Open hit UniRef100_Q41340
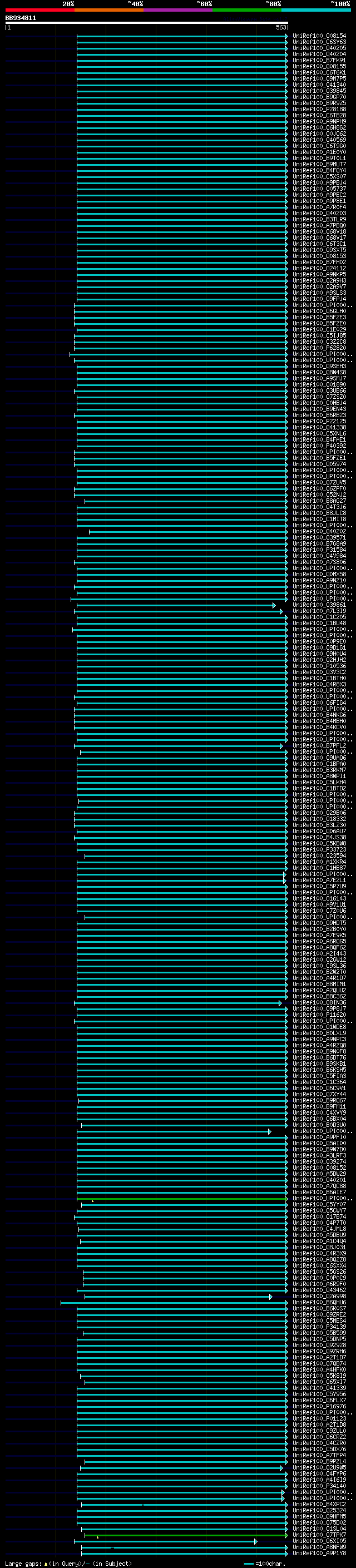 click(319, 85)
